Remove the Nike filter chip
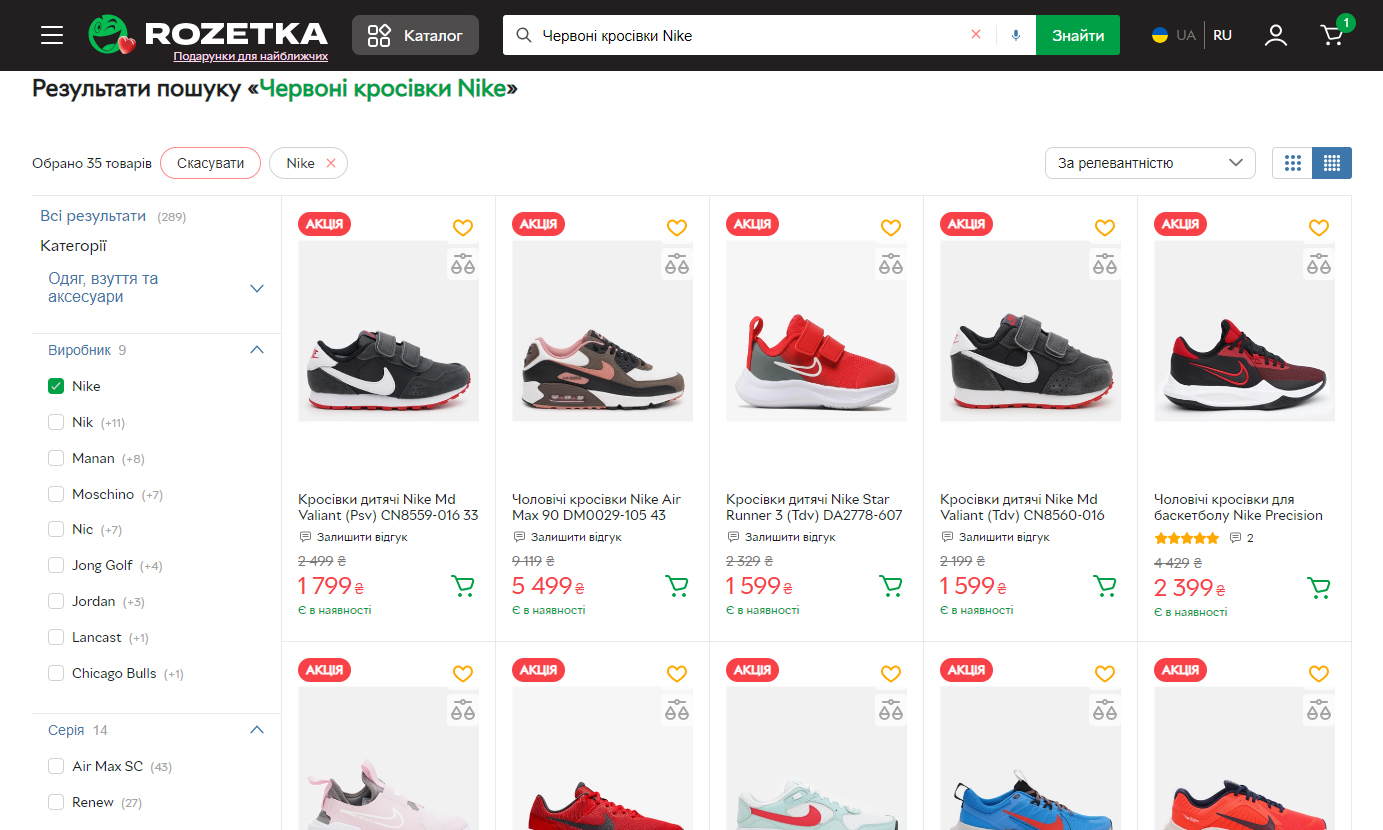The image size is (1383, 830). (x=331, y=163)
